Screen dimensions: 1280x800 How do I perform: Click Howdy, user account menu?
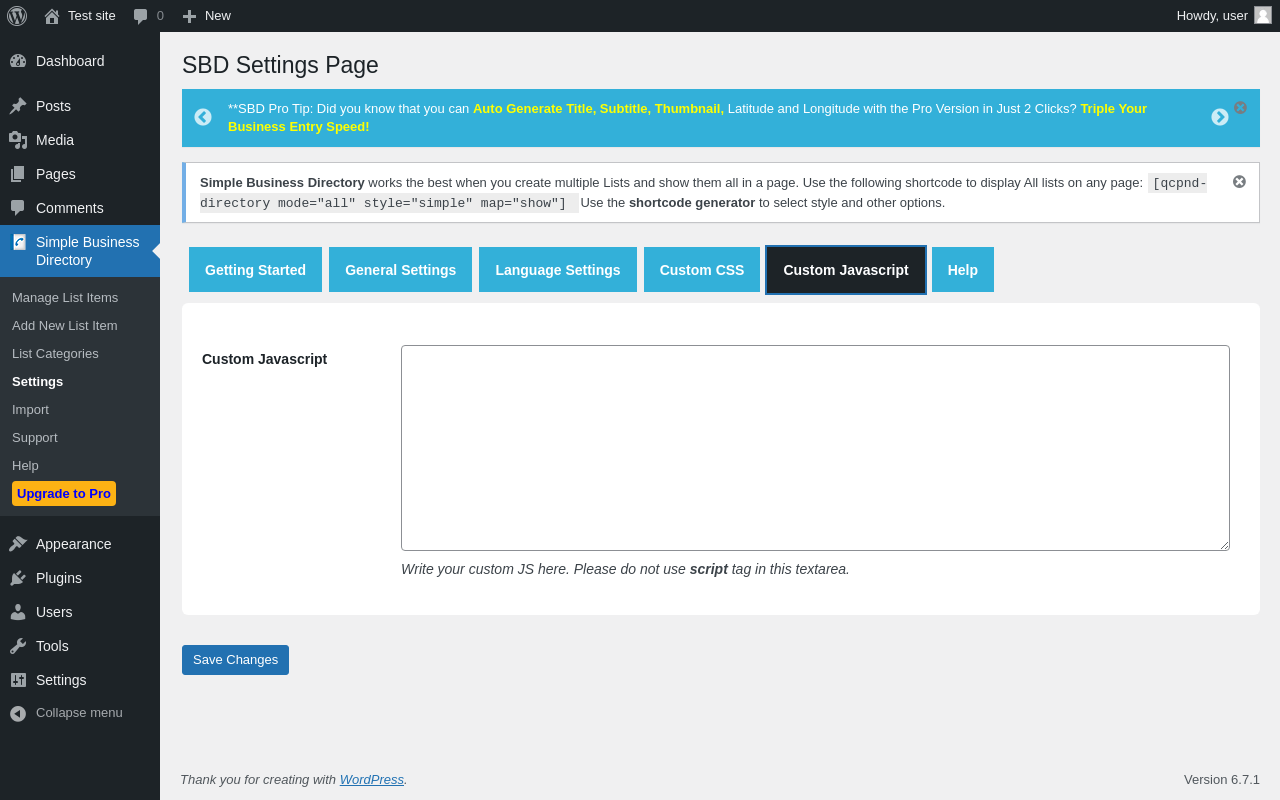click(x=1224, y=16)
